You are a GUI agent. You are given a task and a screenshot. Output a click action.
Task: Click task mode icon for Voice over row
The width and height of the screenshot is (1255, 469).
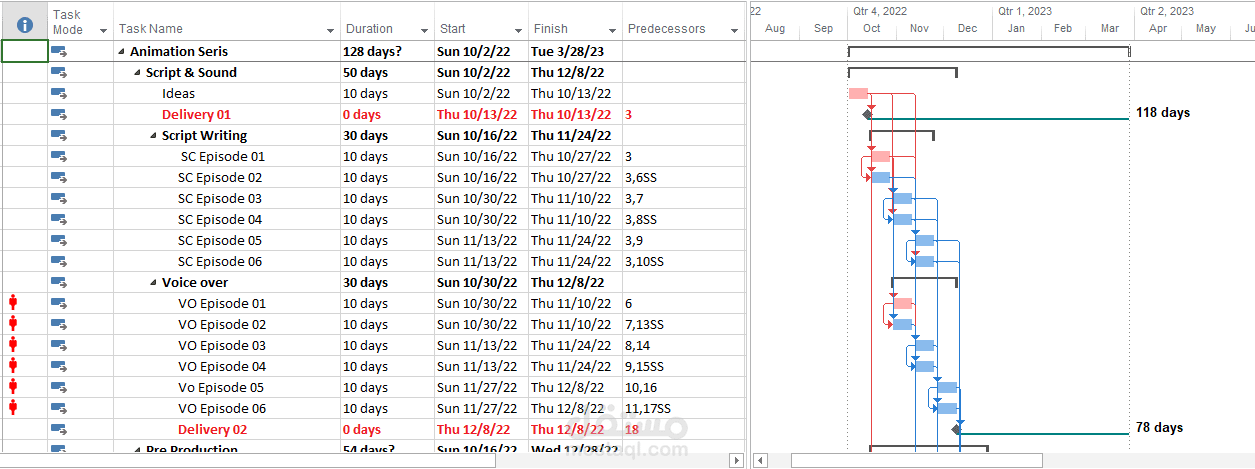(59, 282)
